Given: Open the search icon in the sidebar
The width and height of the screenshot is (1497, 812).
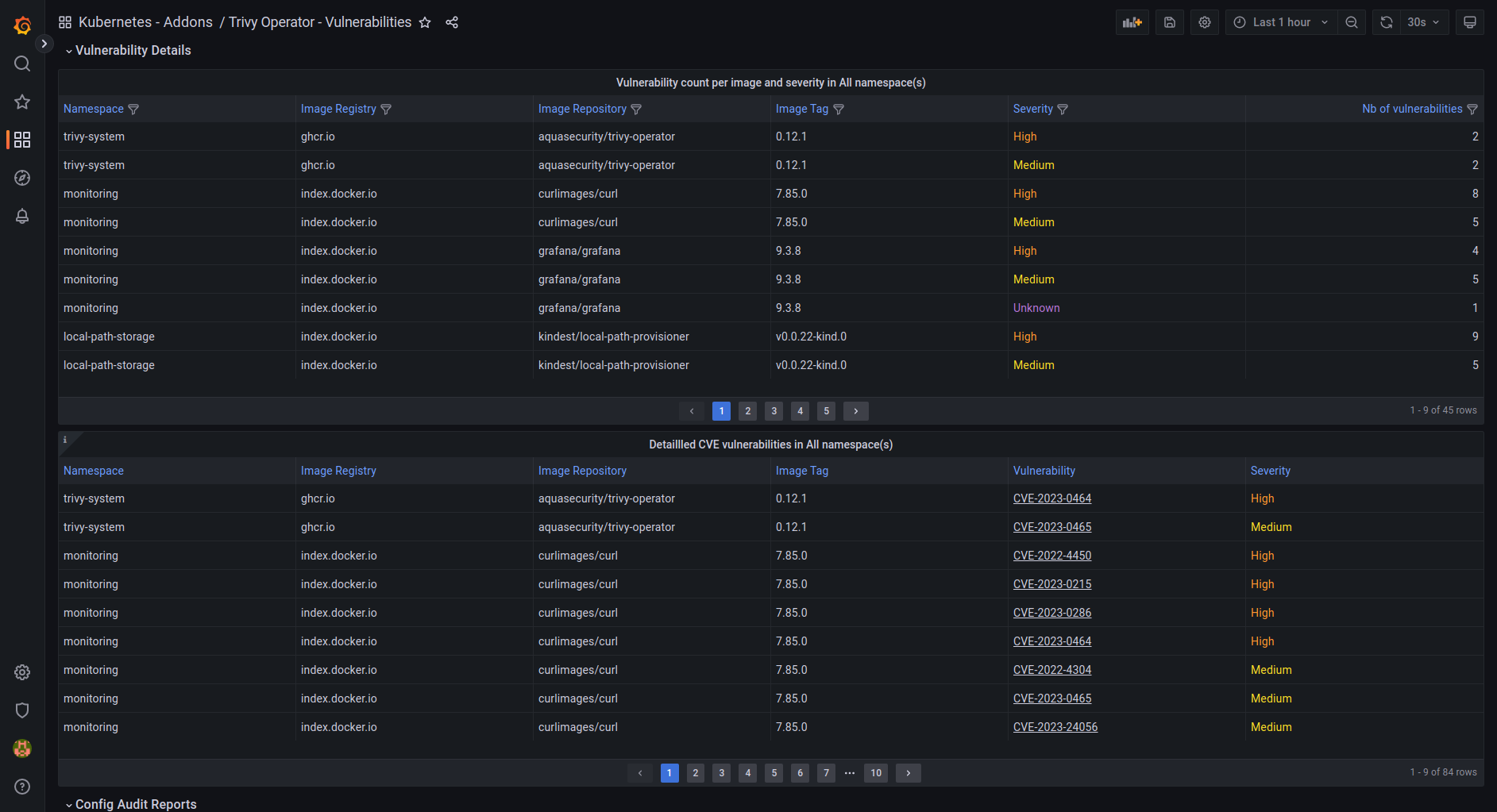Looking at the screenshot, I should point(22,63).
